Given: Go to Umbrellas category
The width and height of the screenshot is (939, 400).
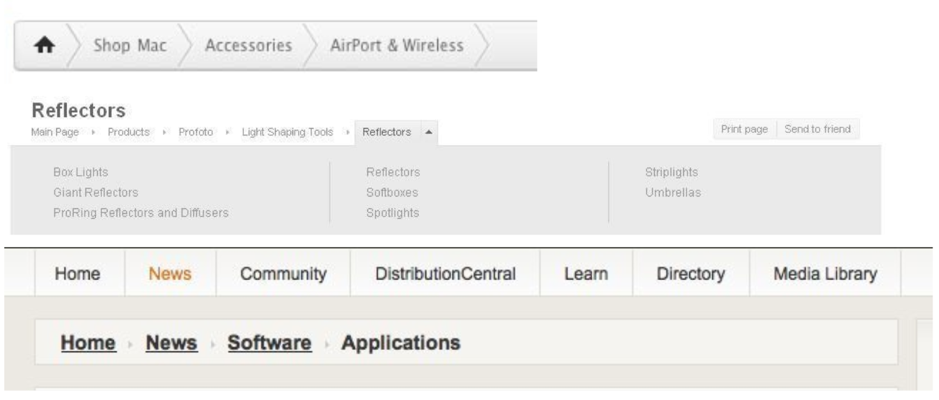Looking at the screenshot, I should [673, 192].
